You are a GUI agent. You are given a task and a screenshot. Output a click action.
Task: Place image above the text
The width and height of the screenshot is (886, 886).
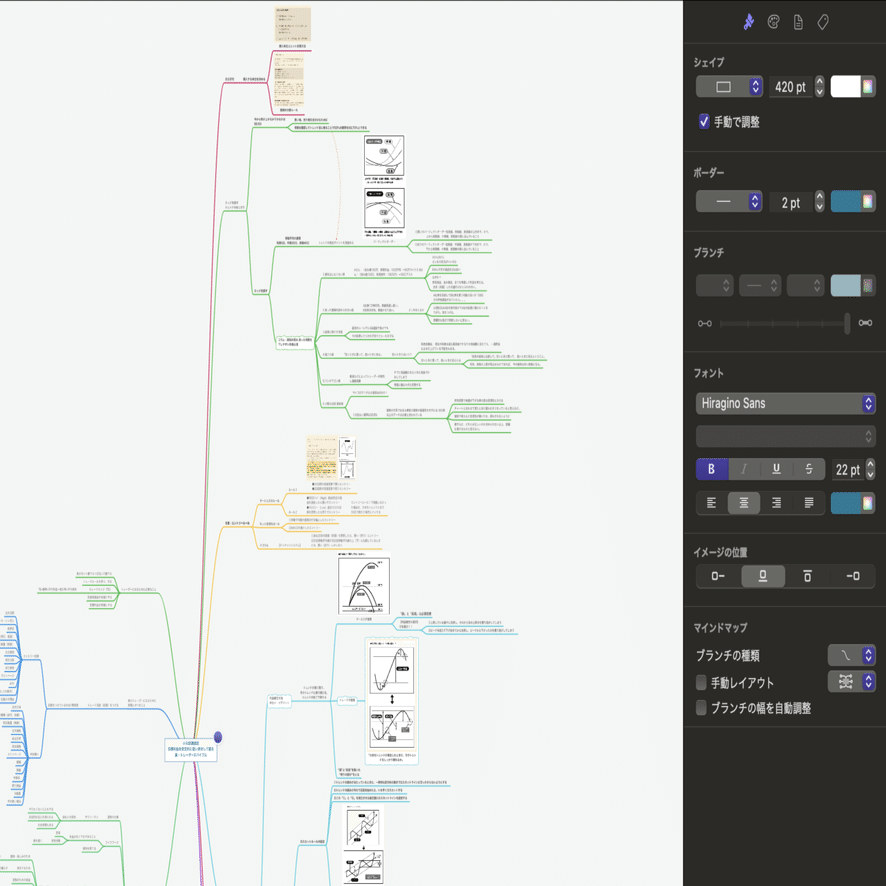click(x=763, y=576)
